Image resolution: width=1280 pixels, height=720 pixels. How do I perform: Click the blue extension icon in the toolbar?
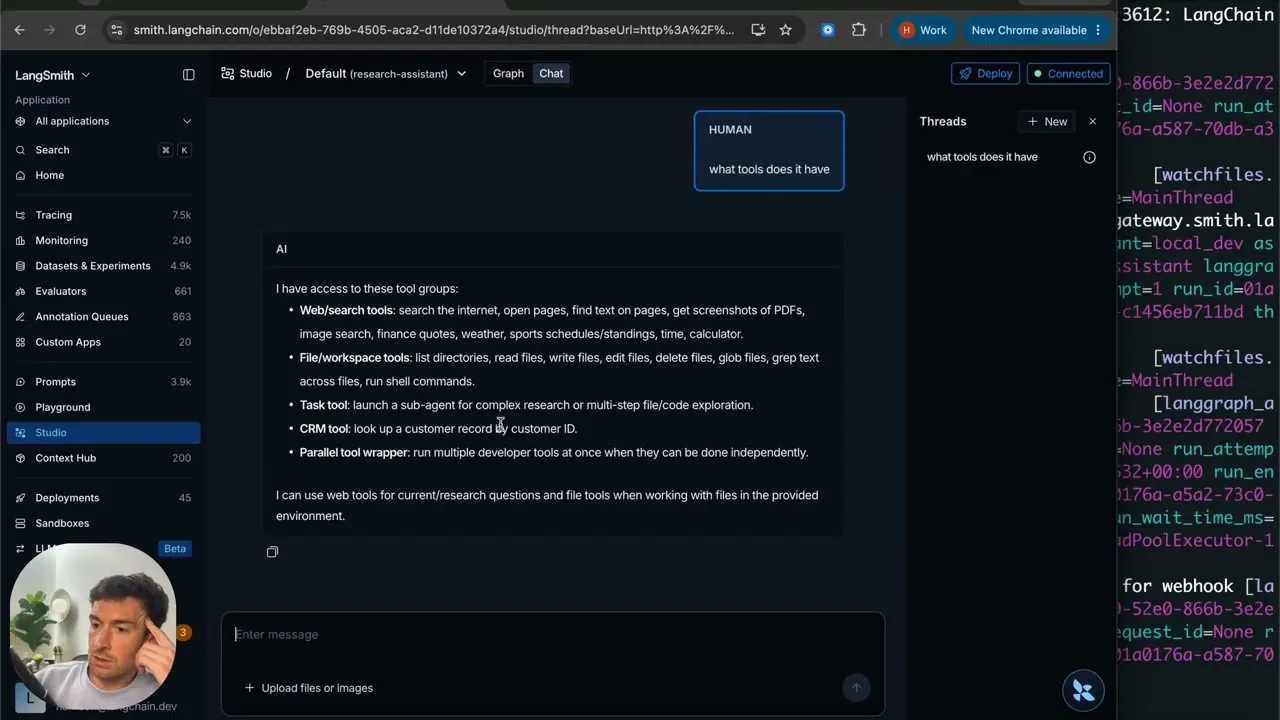coord(828,30)
